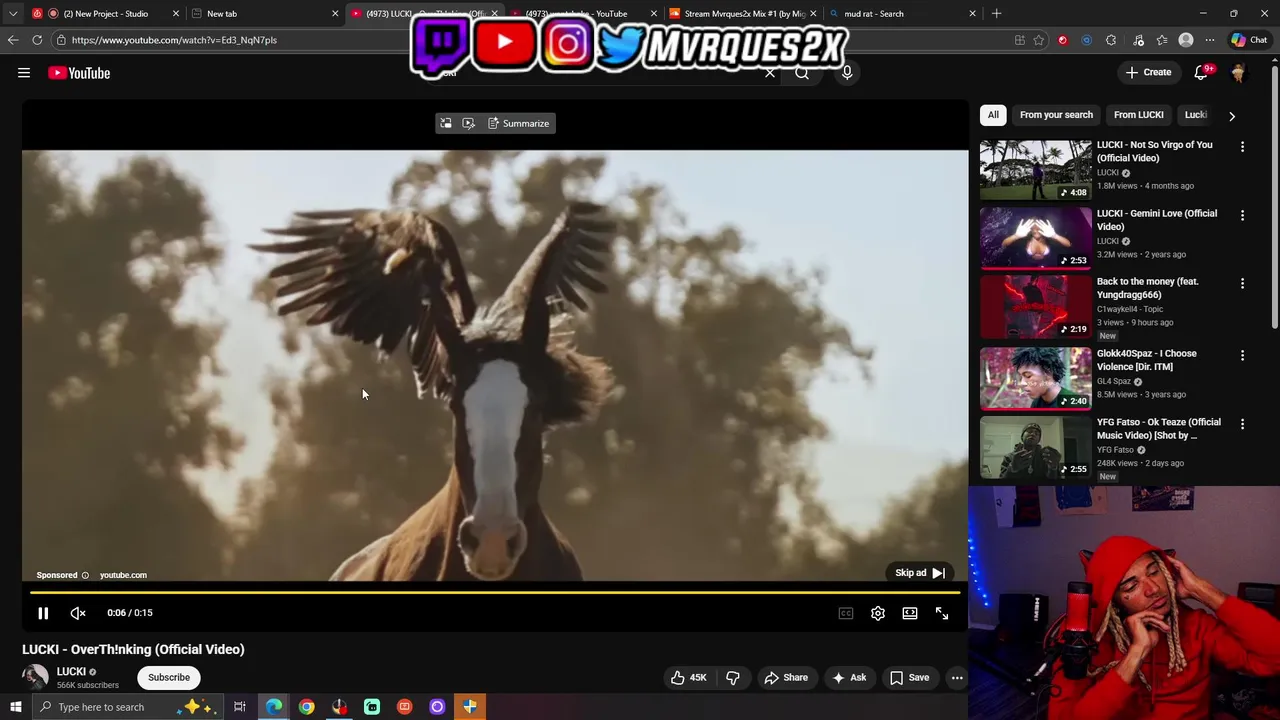Image resolution: width=1280 pixels, height=720 pixels.
Task: Select the All filter chip
Action: [993, 115]
